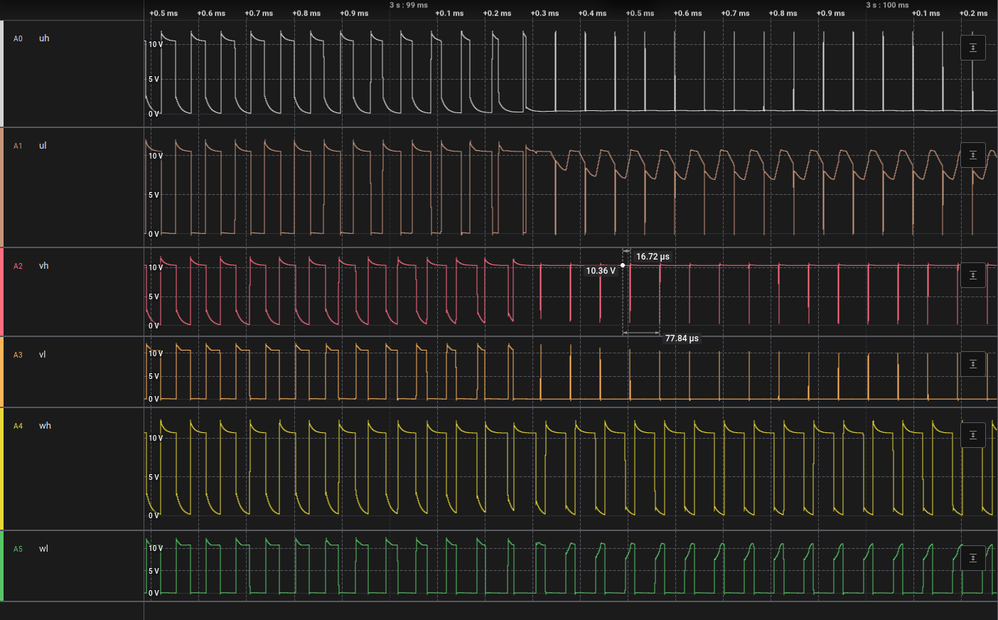Image resolution: width=998 pixels, height=620 pixels.
Task: Click the +0.4 ms tick on time ruler
Action: coord(593,13)
